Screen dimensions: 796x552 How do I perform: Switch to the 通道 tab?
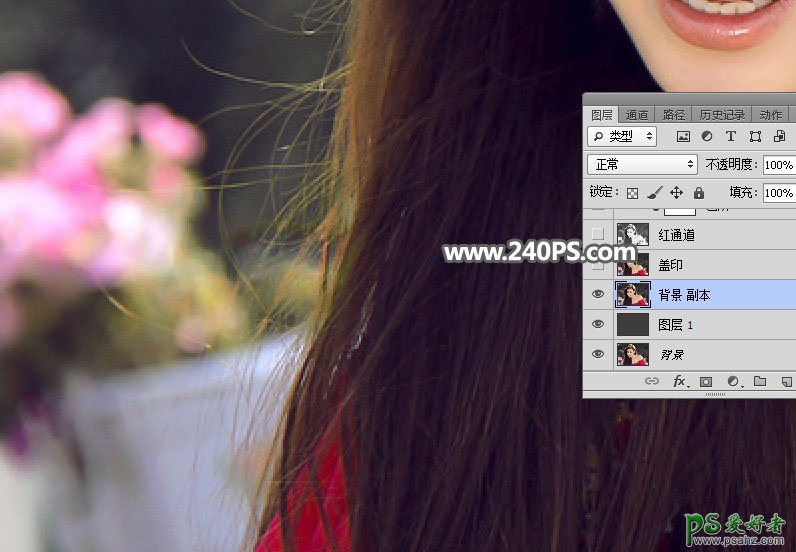point(637,115)
